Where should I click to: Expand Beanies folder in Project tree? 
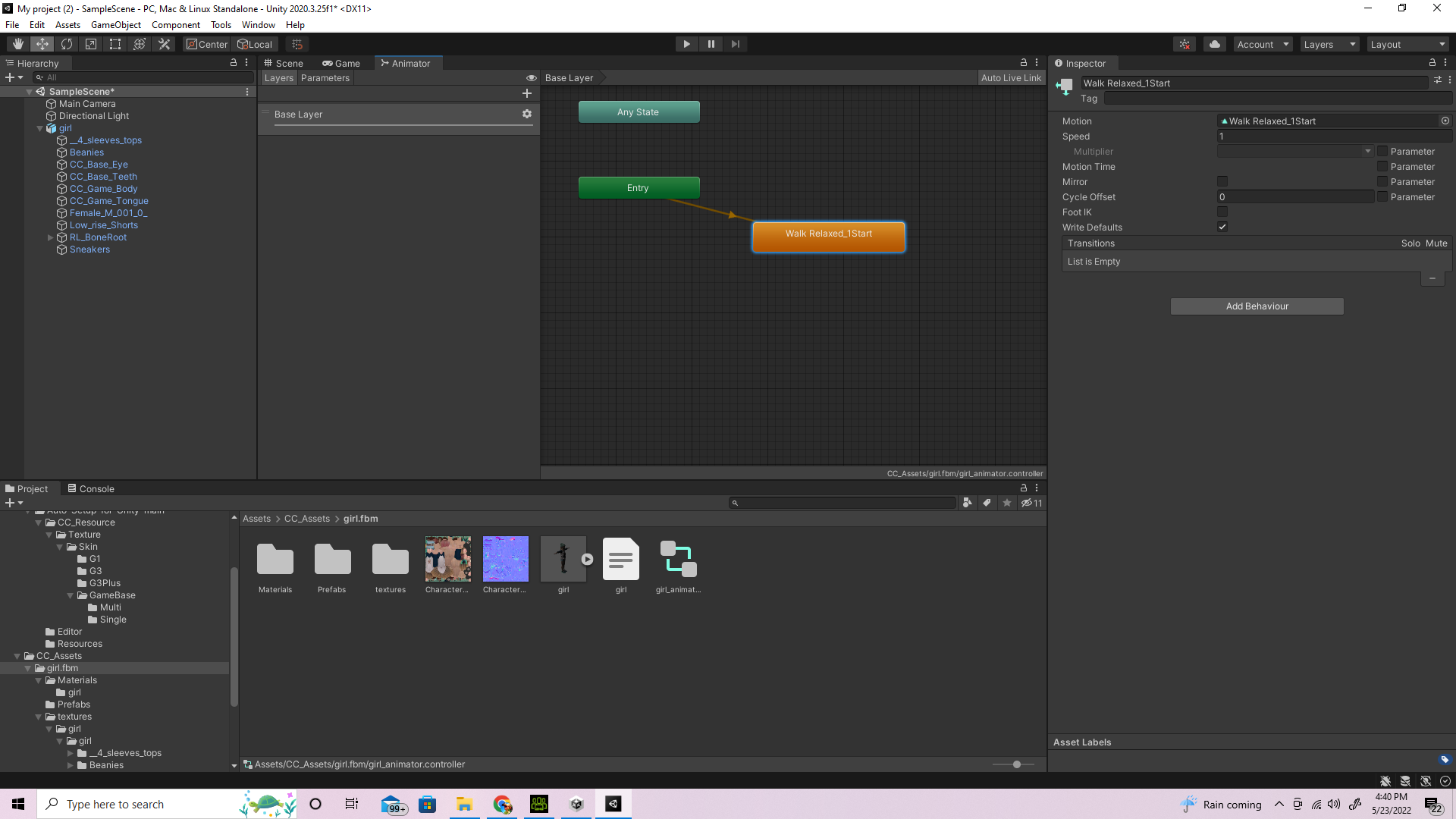(71, 765)
